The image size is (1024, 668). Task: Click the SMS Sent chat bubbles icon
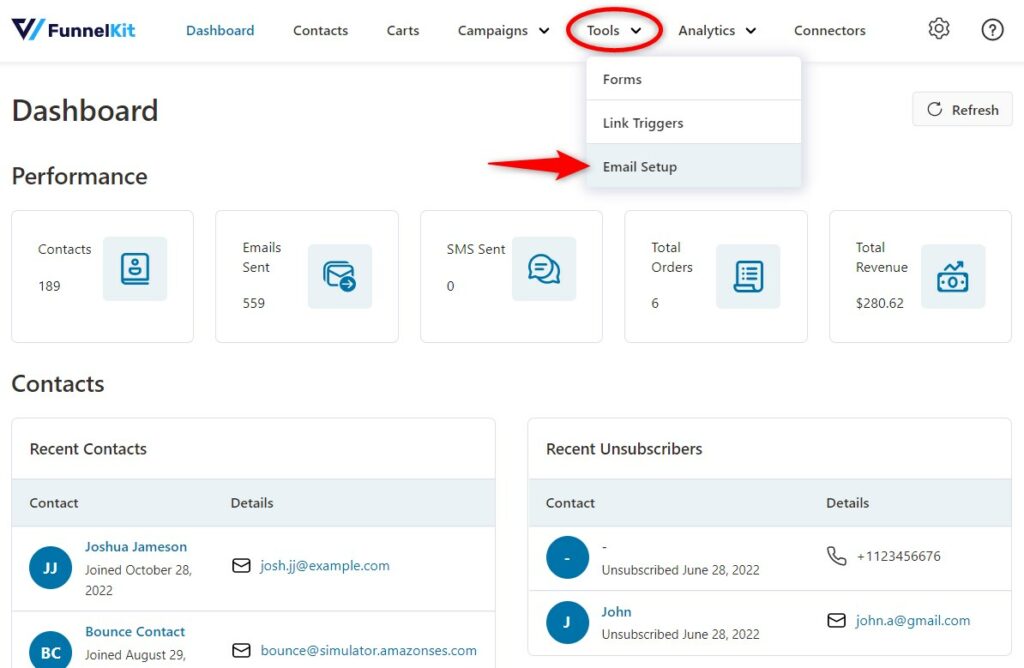[544, 268]
